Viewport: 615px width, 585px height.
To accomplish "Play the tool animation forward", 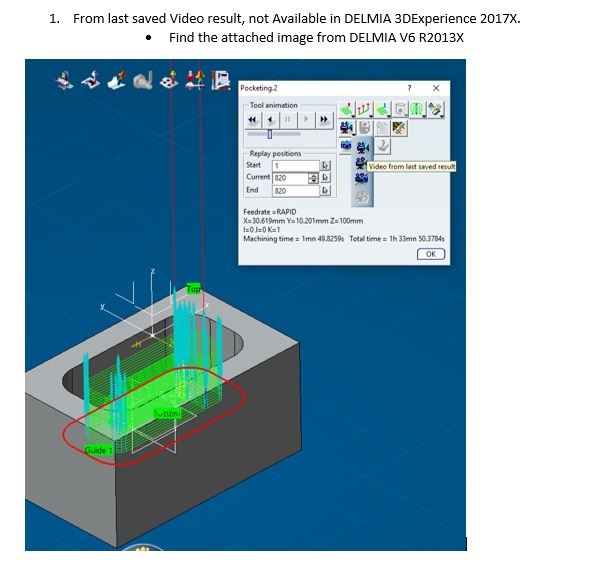I will coord(306,120).
